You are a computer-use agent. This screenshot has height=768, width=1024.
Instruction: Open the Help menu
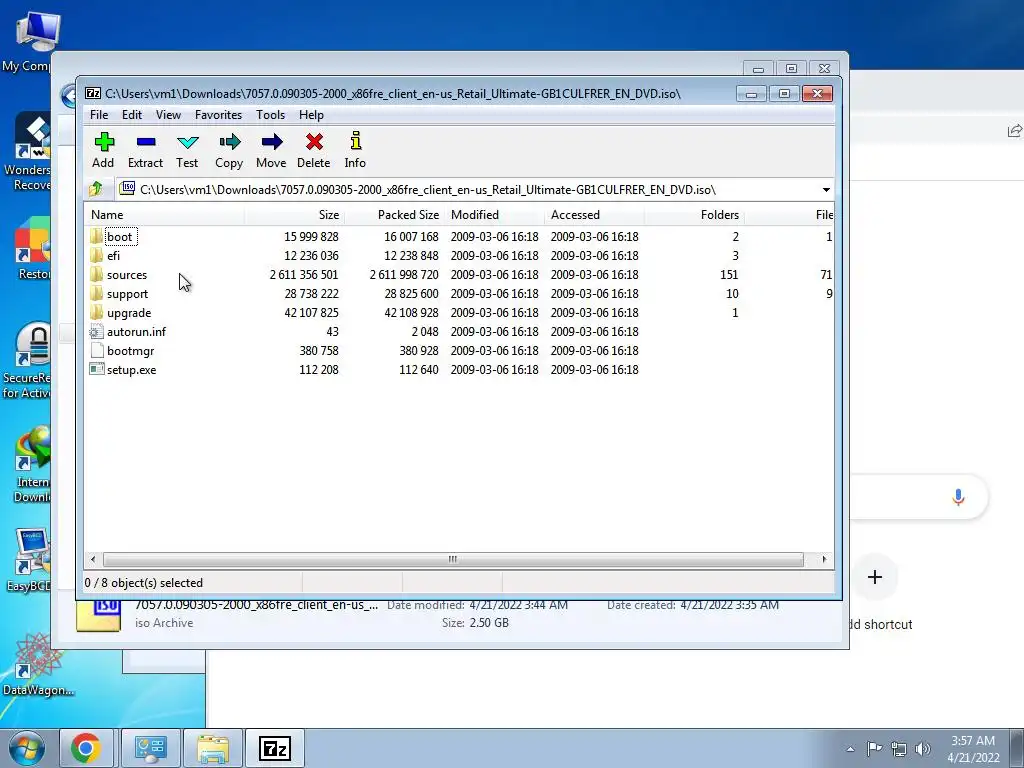[312, 115]
